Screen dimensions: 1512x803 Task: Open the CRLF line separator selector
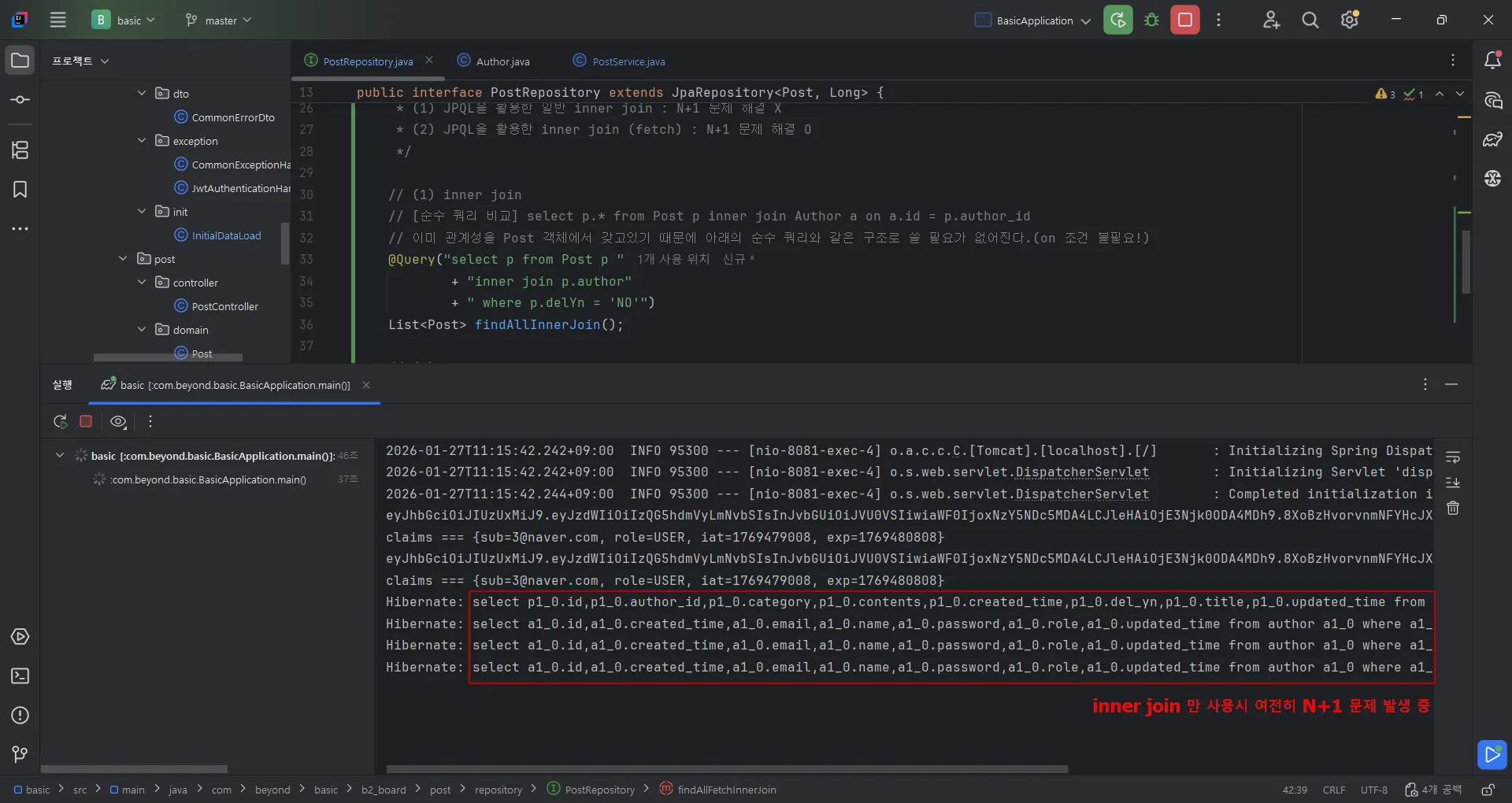[1334, 790]
